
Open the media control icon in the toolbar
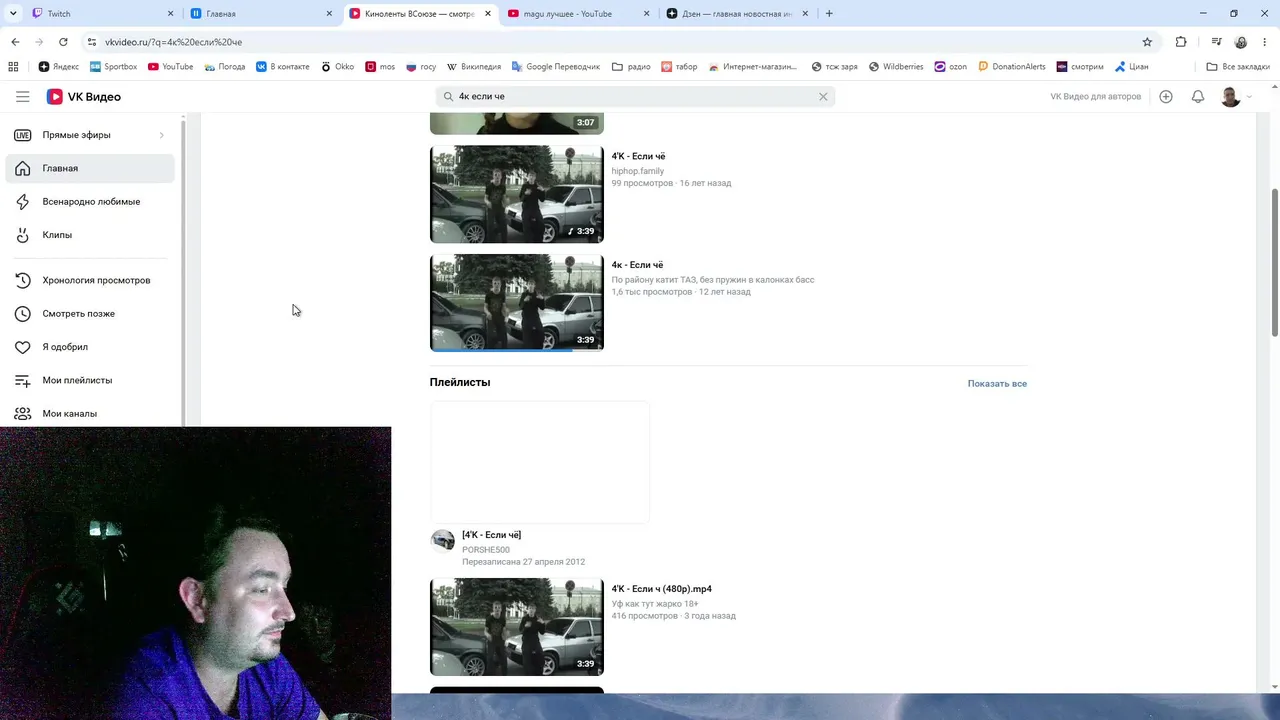(x=1216, y=42)
